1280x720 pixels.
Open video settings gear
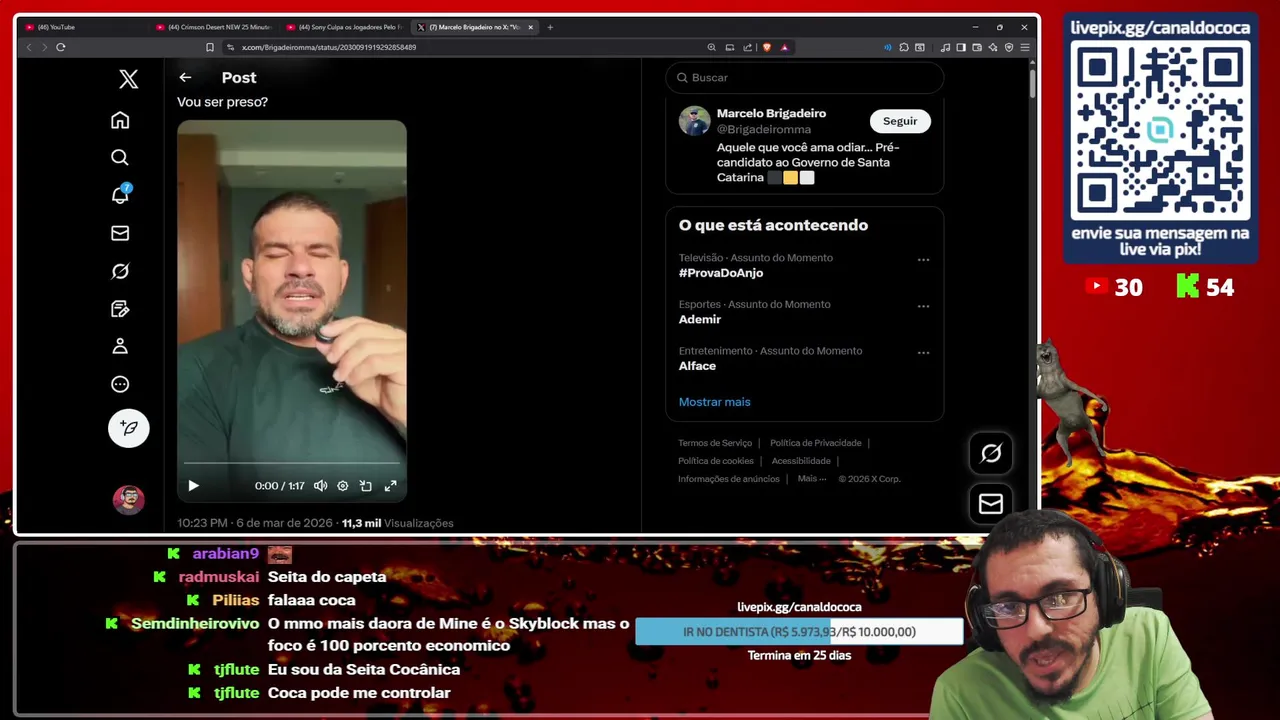coord(343,486)
